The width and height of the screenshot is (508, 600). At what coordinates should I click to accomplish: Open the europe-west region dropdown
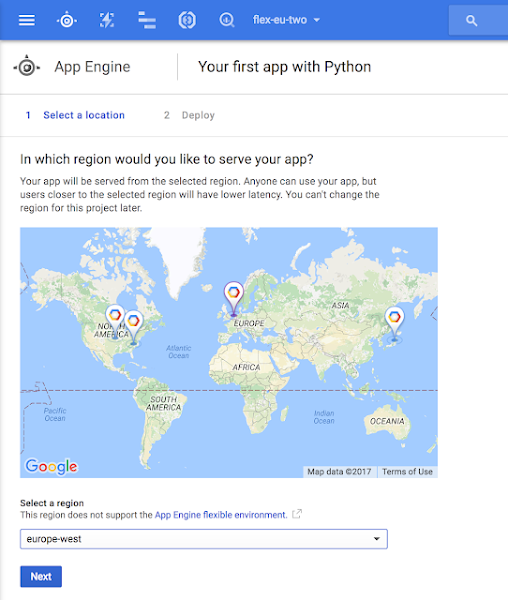coord(204,539)
